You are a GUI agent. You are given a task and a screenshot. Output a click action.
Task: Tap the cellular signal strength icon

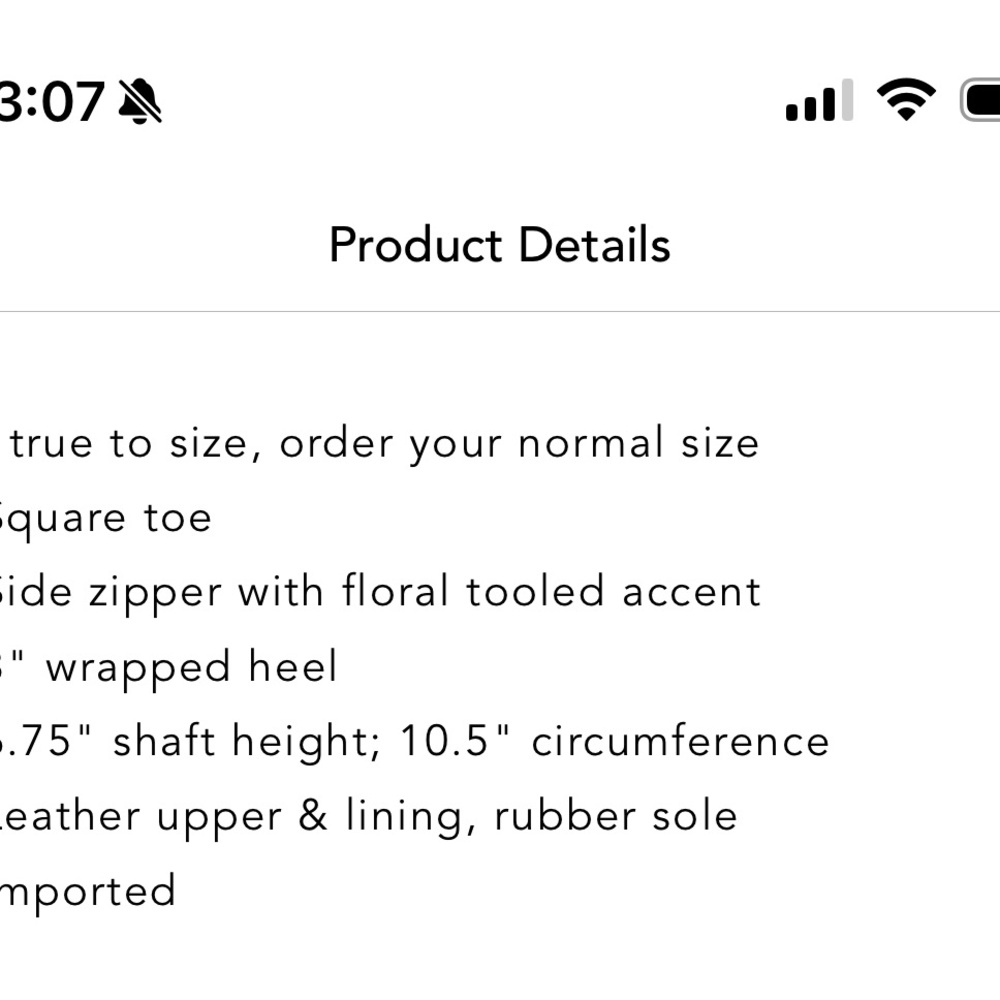[x=819, y=101]
